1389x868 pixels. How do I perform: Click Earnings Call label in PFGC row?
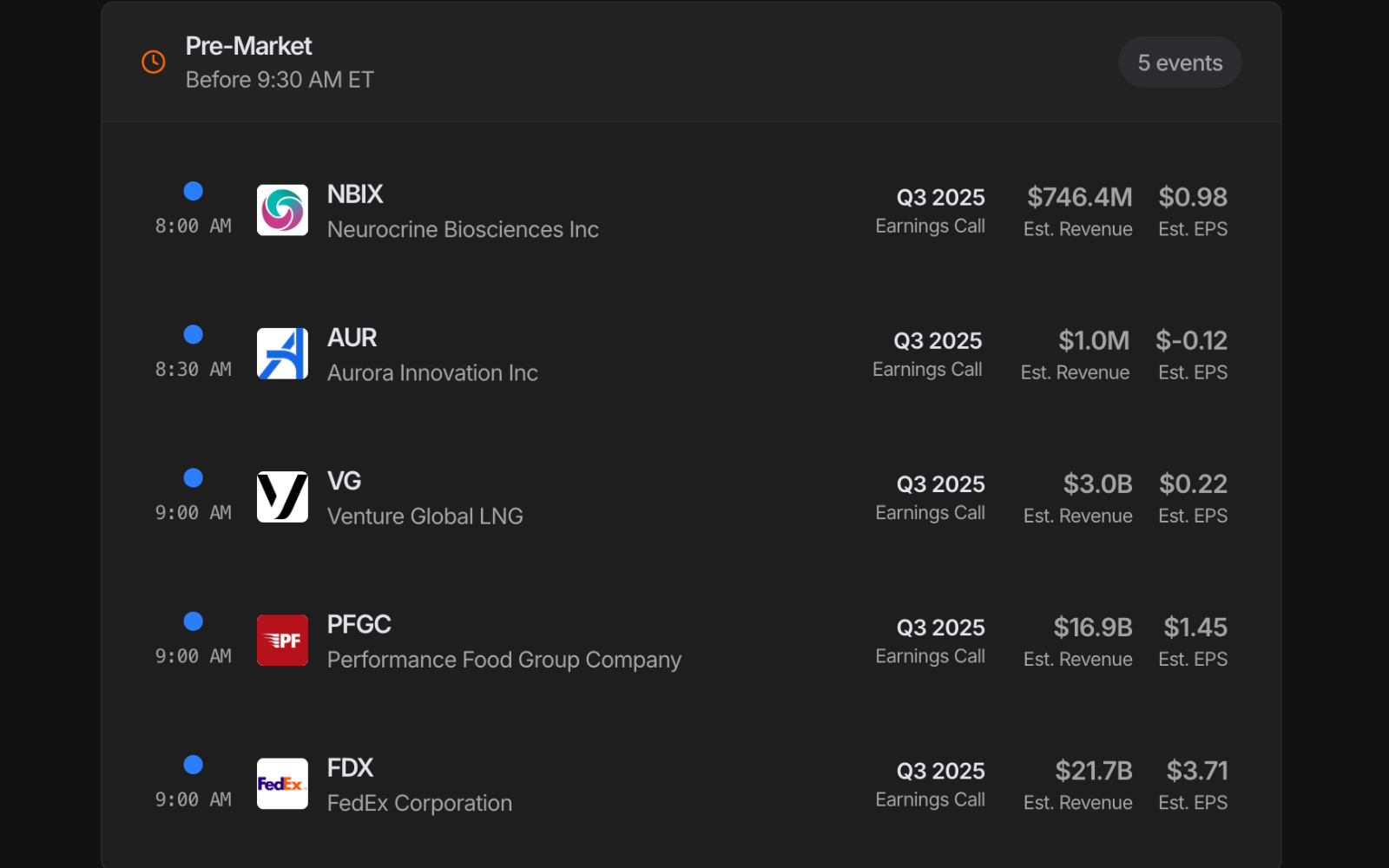(931, 656)
